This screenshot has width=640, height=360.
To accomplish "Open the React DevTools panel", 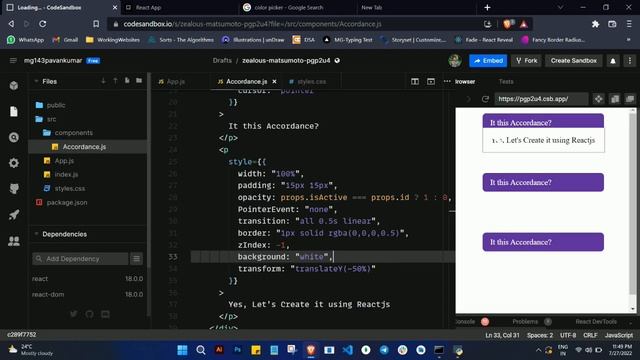I will coord(596,322).
